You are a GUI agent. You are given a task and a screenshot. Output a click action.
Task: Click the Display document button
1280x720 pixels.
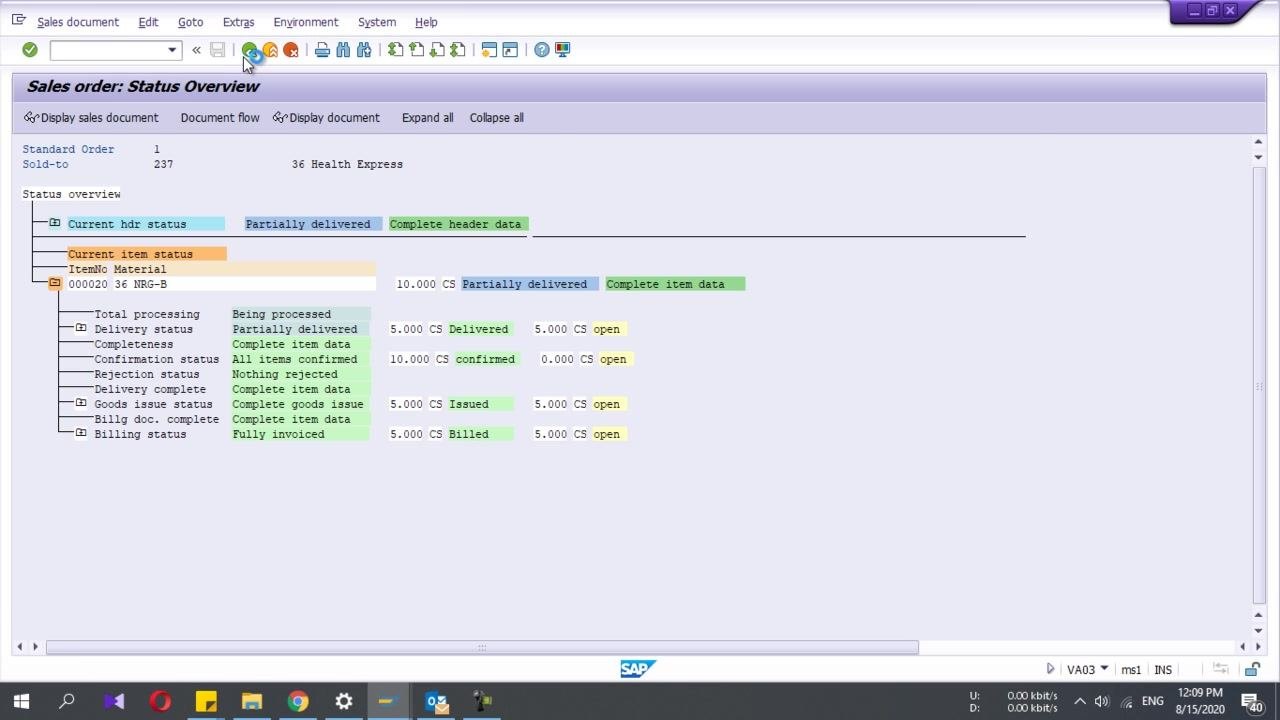326,118
